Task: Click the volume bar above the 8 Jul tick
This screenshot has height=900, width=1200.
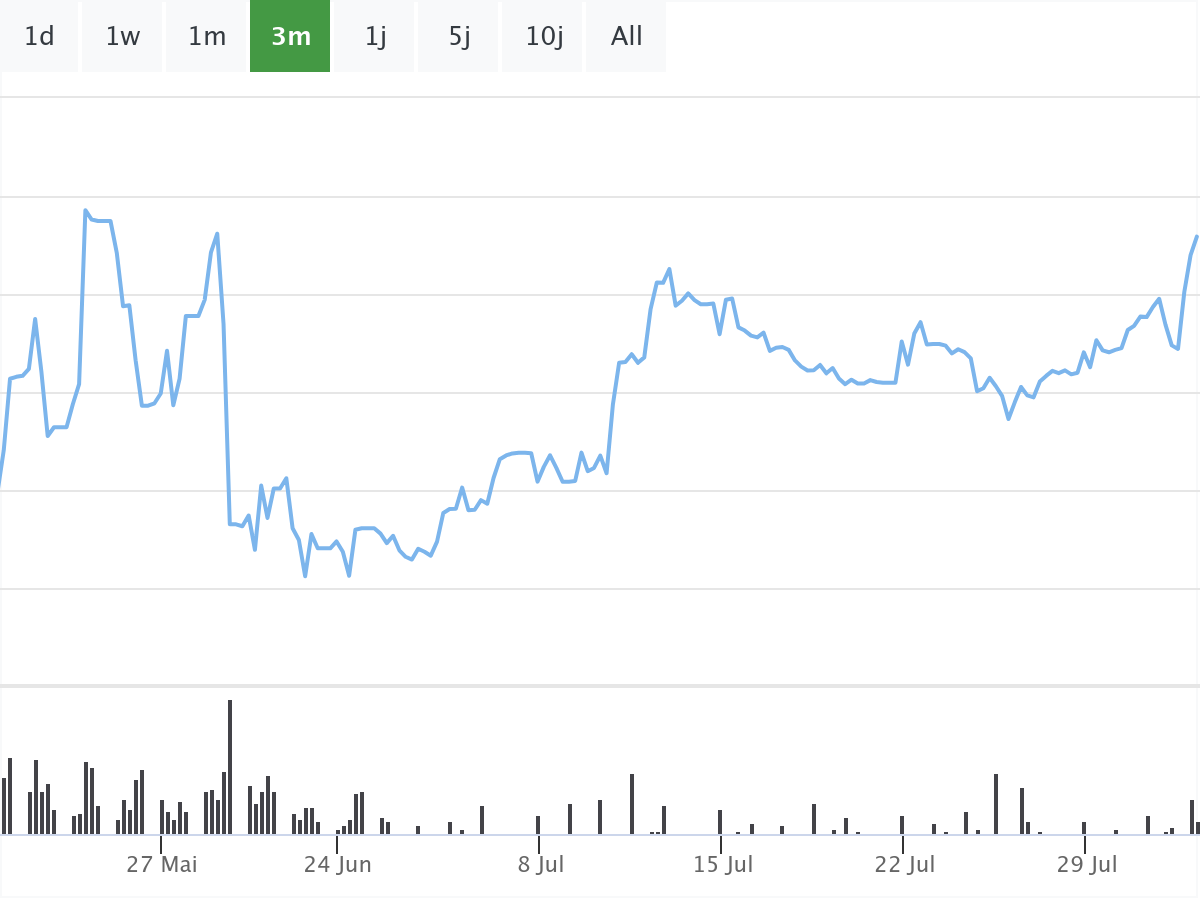Action: 538,825
